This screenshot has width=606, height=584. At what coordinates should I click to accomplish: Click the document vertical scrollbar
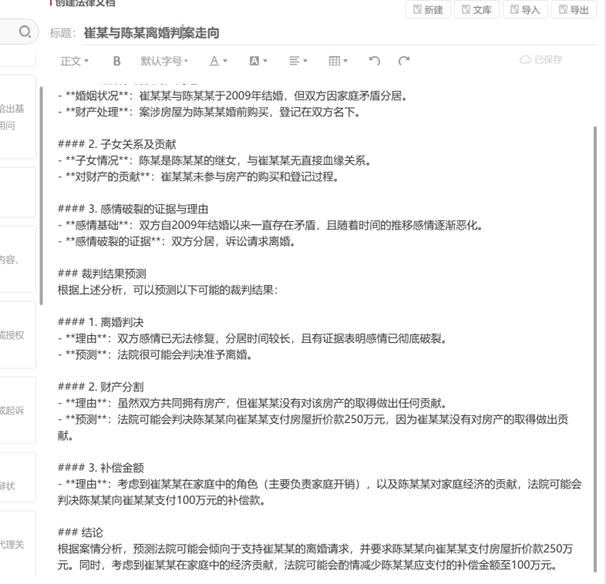click(595, 349)
